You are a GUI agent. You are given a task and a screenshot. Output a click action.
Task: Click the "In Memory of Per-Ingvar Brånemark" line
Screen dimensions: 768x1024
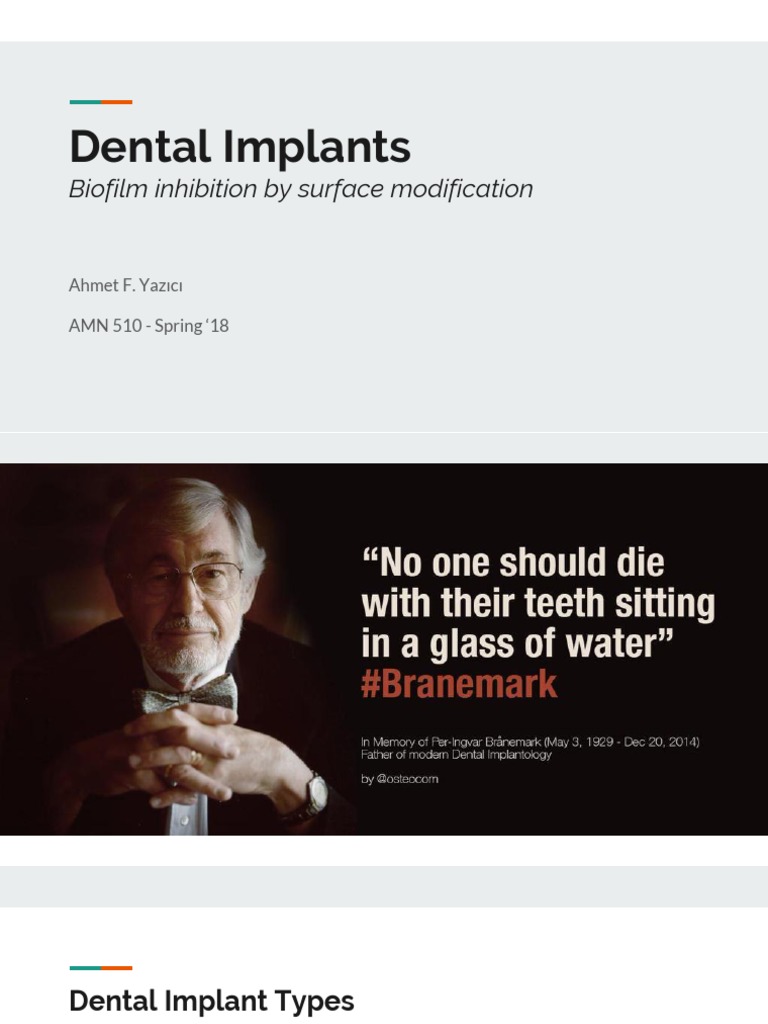click(x=530, y=742)
